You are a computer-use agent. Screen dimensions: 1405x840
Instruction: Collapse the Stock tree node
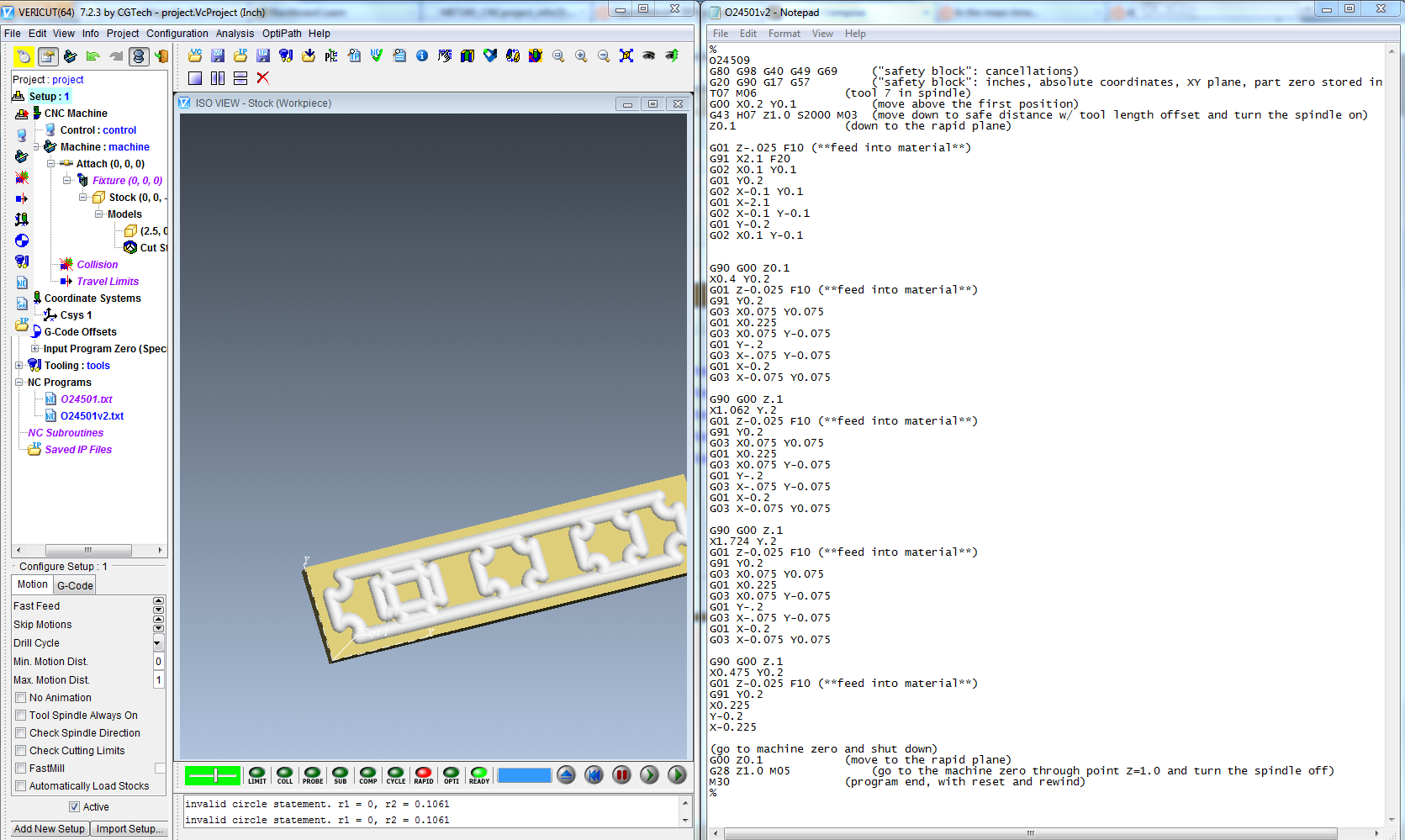83,198
